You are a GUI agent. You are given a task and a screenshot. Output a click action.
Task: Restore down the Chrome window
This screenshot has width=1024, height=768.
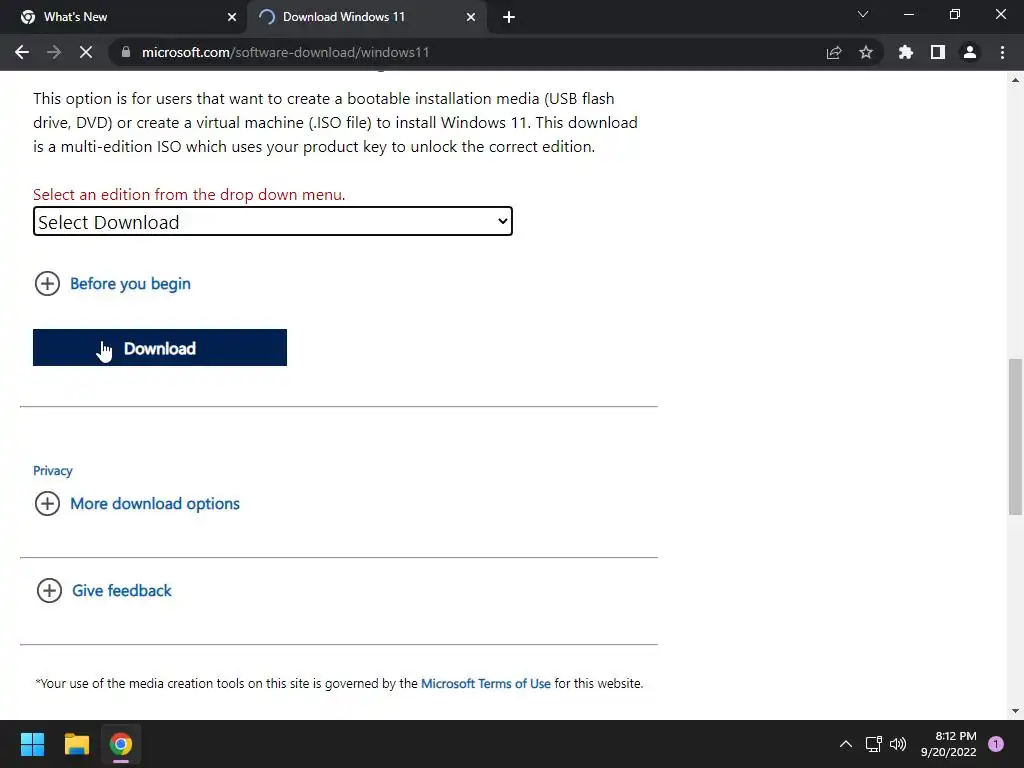pyautogui.click(x=955, y=14)
